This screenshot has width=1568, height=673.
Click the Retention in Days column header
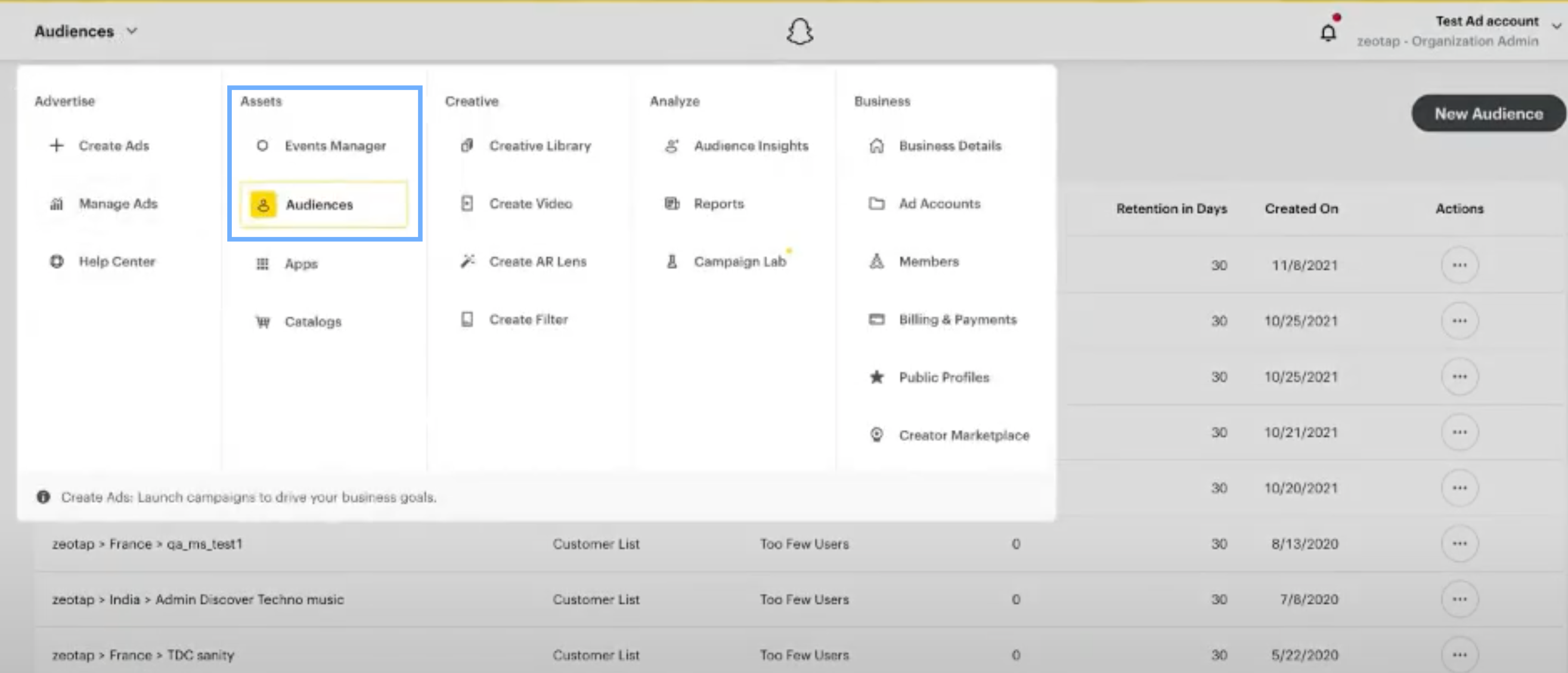(1171, 208)
